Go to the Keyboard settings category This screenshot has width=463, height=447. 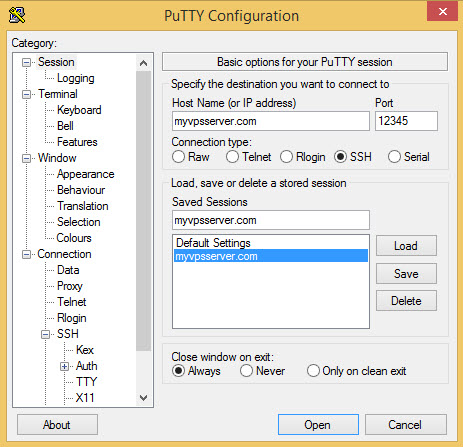[x=79, y=110]
